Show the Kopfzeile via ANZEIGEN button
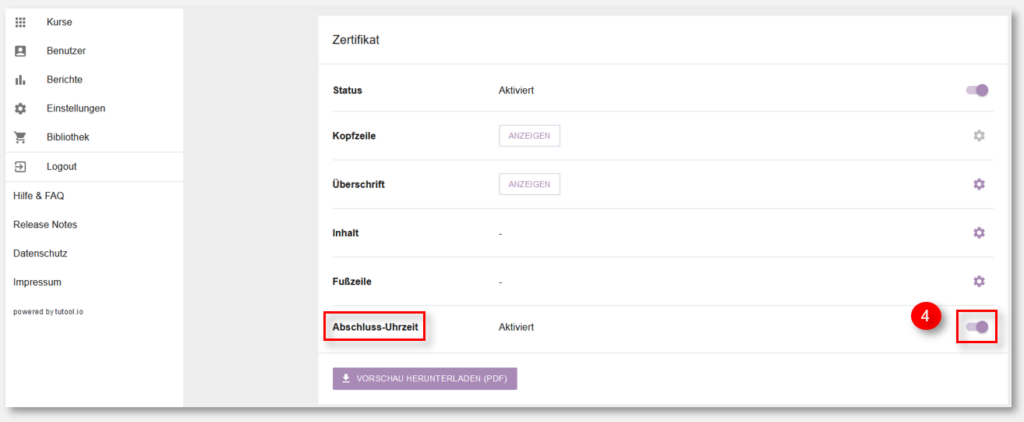 pos(530,136)
